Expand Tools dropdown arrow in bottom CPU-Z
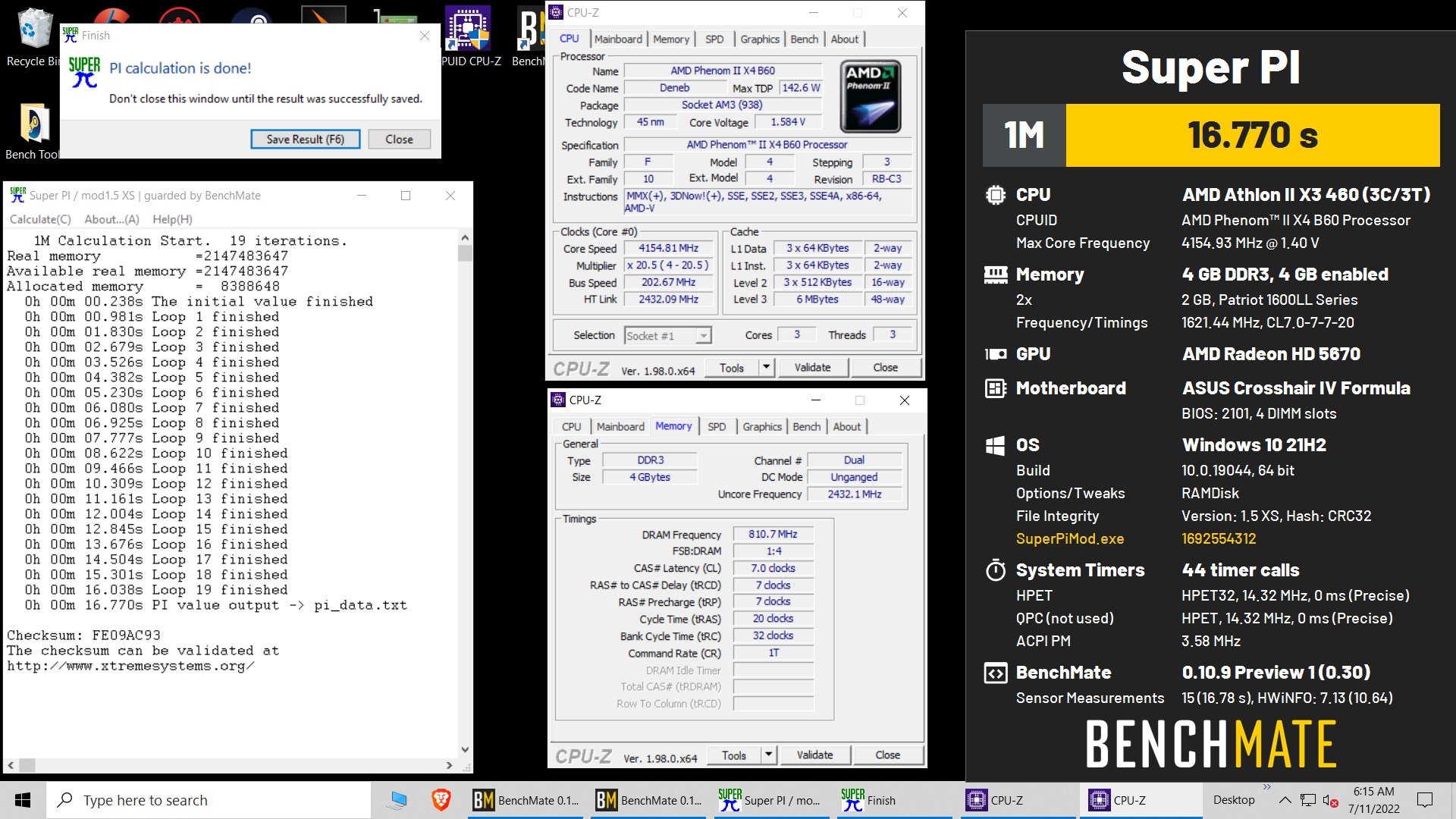 coord(769,755)
